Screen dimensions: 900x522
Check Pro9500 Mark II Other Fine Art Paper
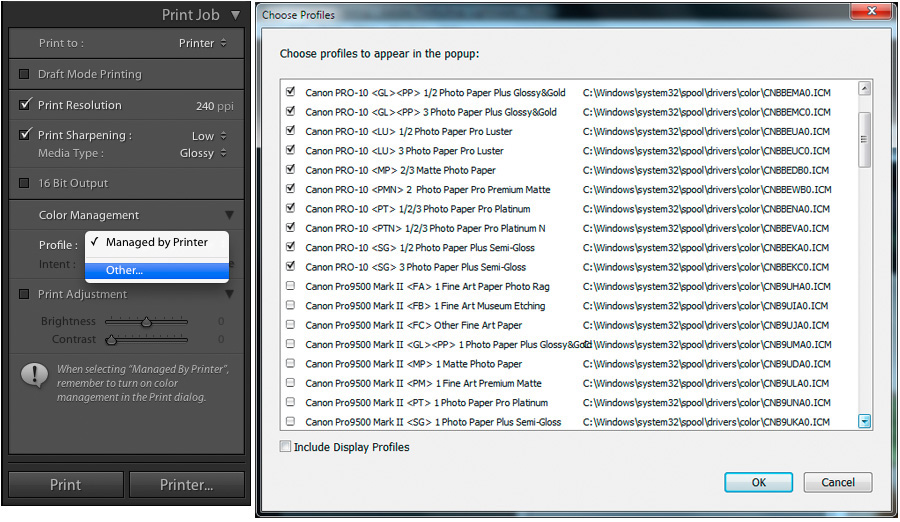290,324
